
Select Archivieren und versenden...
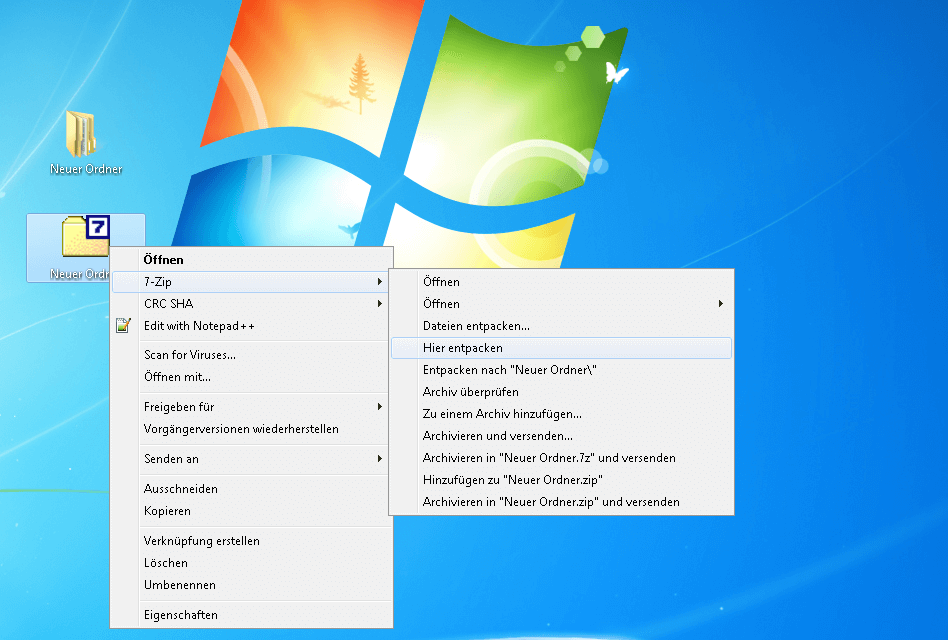[x=497, y=436]
